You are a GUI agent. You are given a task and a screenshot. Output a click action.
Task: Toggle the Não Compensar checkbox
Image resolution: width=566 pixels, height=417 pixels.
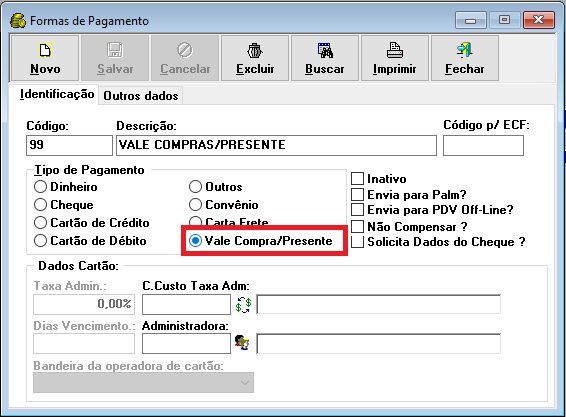[x=357, y=226]
